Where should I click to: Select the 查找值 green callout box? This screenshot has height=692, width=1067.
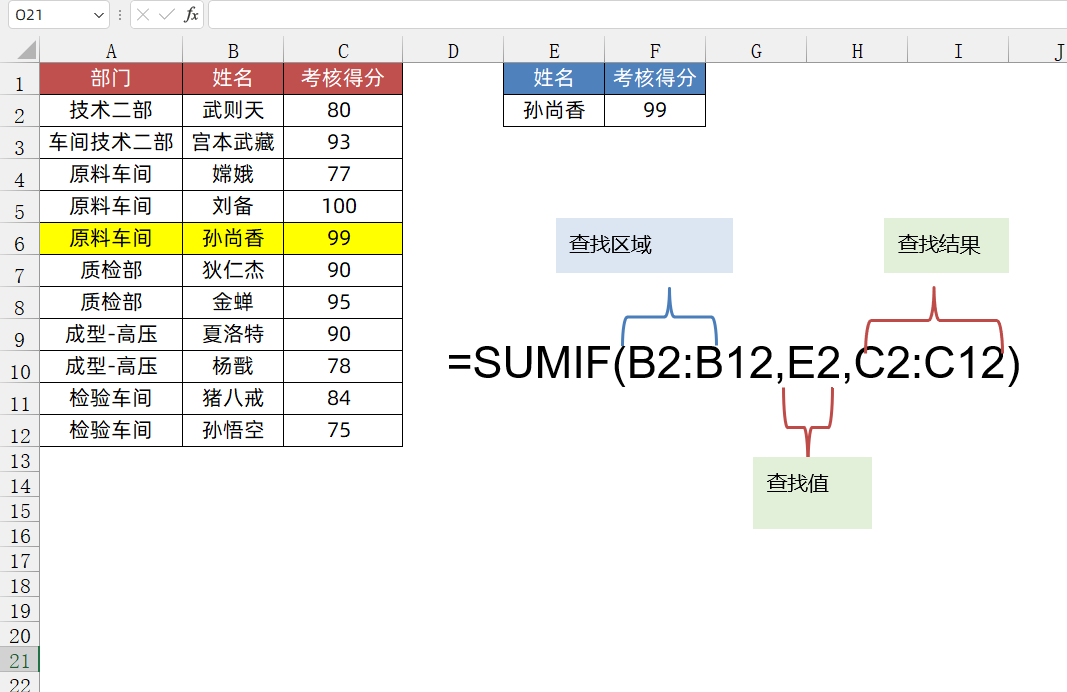click(812, 492)
